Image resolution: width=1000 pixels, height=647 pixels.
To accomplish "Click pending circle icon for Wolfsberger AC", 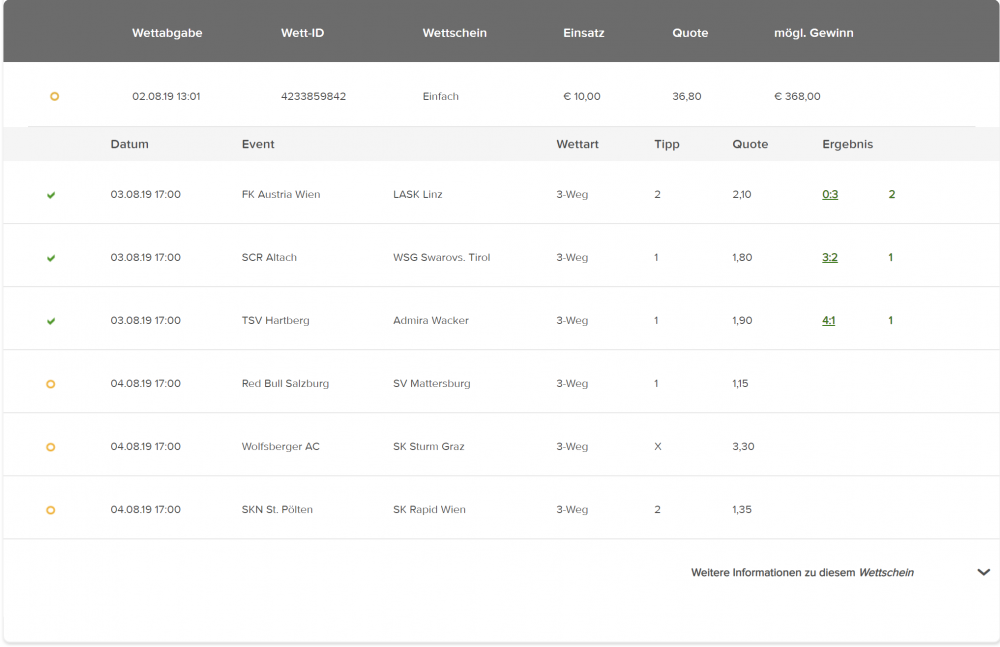I will pyautogui.click(x=51, y=447).
